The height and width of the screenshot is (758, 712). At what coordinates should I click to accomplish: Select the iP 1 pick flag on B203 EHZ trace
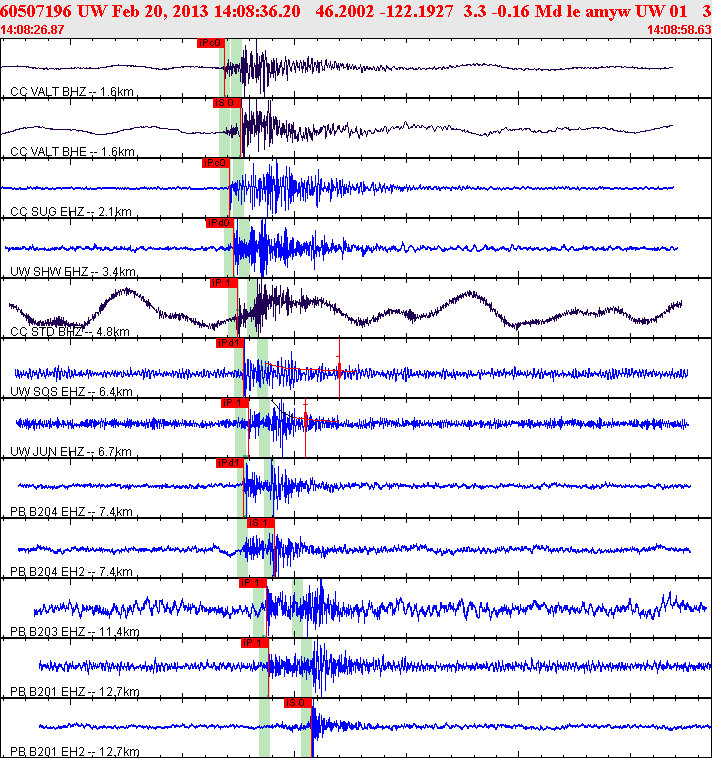(253, 583)
